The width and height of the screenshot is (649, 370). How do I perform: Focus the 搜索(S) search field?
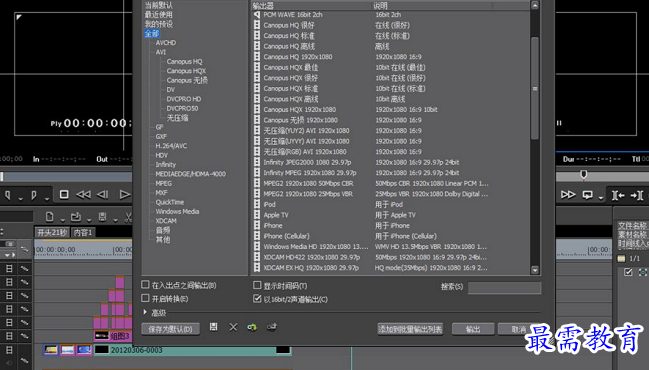[504, 287]
